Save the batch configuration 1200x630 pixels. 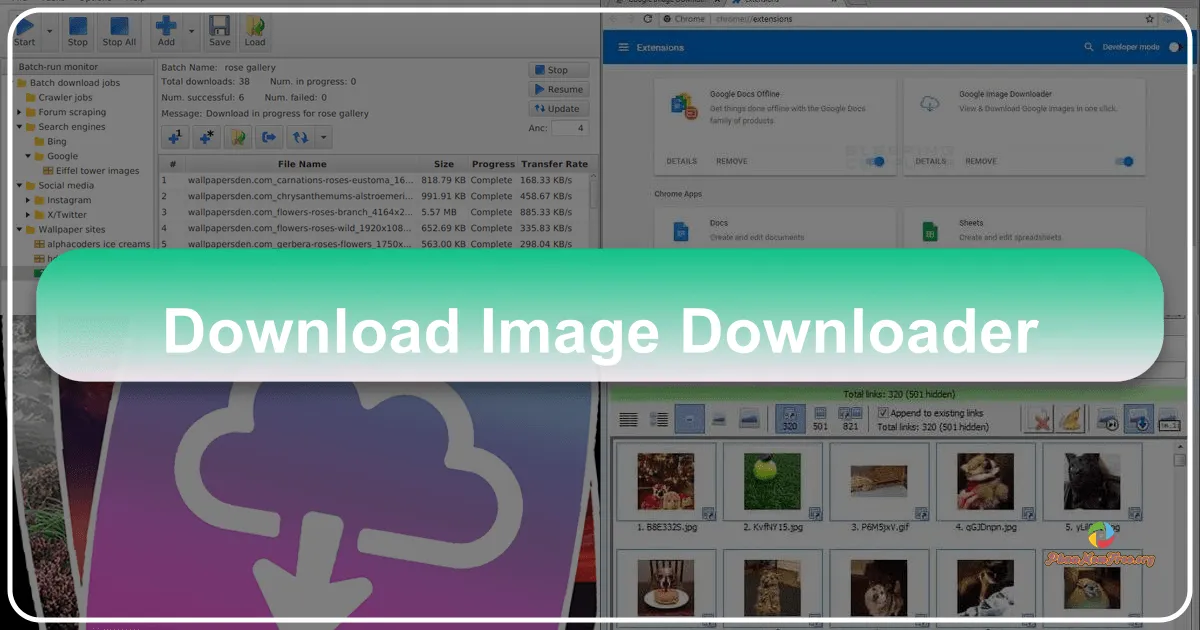point(219,26)
